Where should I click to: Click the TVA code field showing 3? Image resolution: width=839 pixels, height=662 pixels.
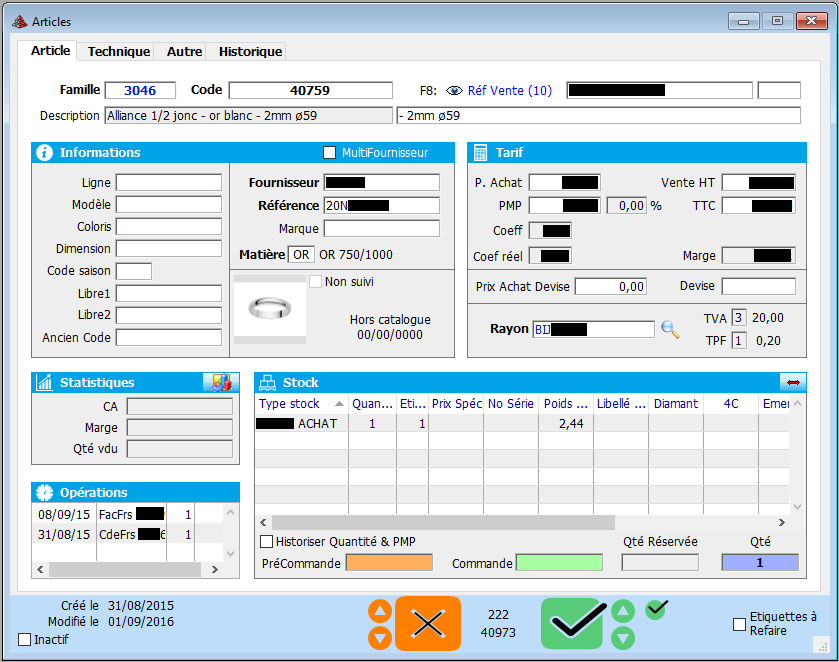pyautogui.click(x=739, y=318)
